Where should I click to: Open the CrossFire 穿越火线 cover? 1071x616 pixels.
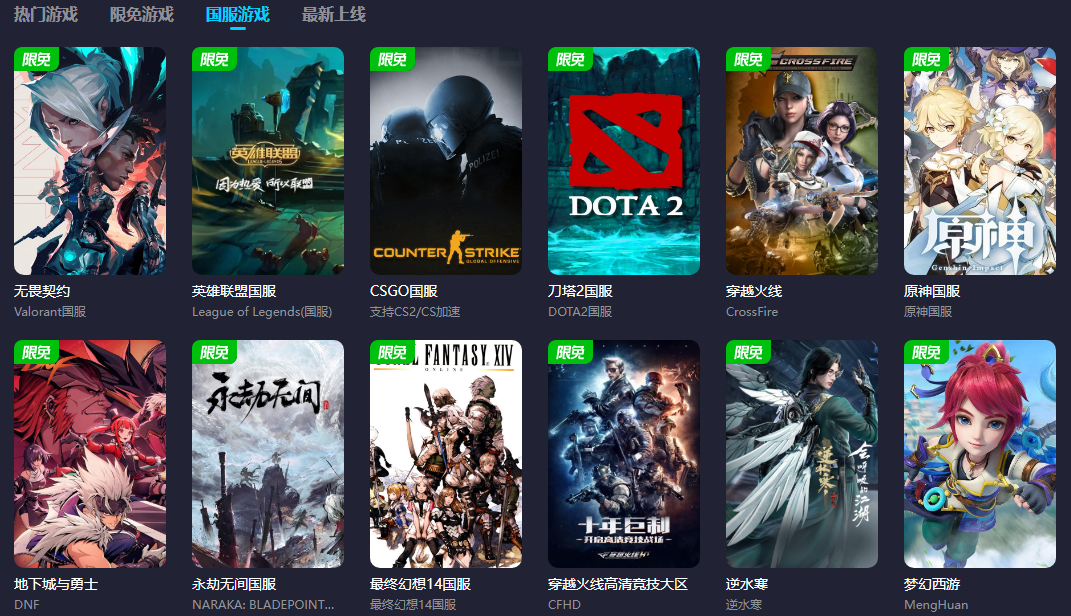point(802,161)
